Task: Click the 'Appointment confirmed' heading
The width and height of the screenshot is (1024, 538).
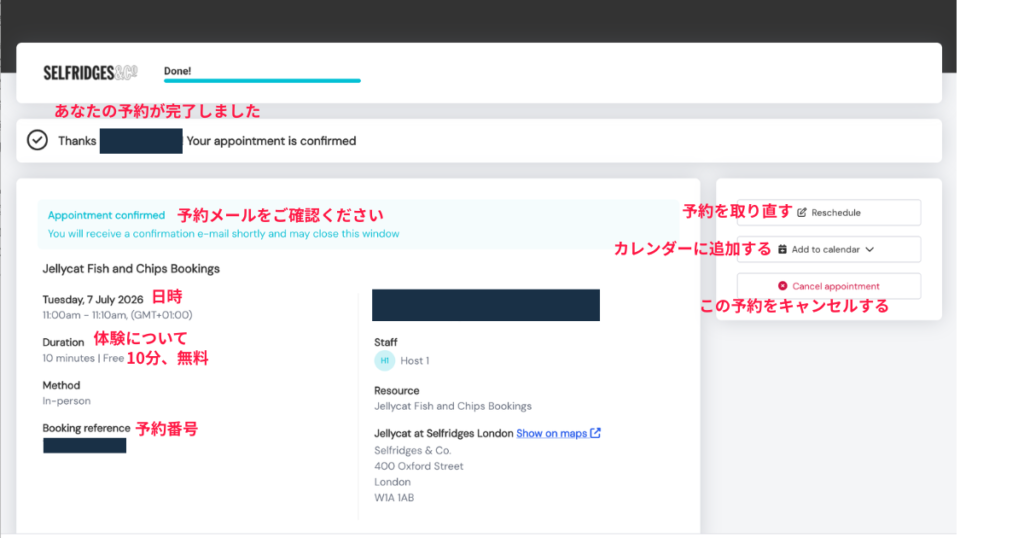Action: pyautogui.click(x=106, y=215)
